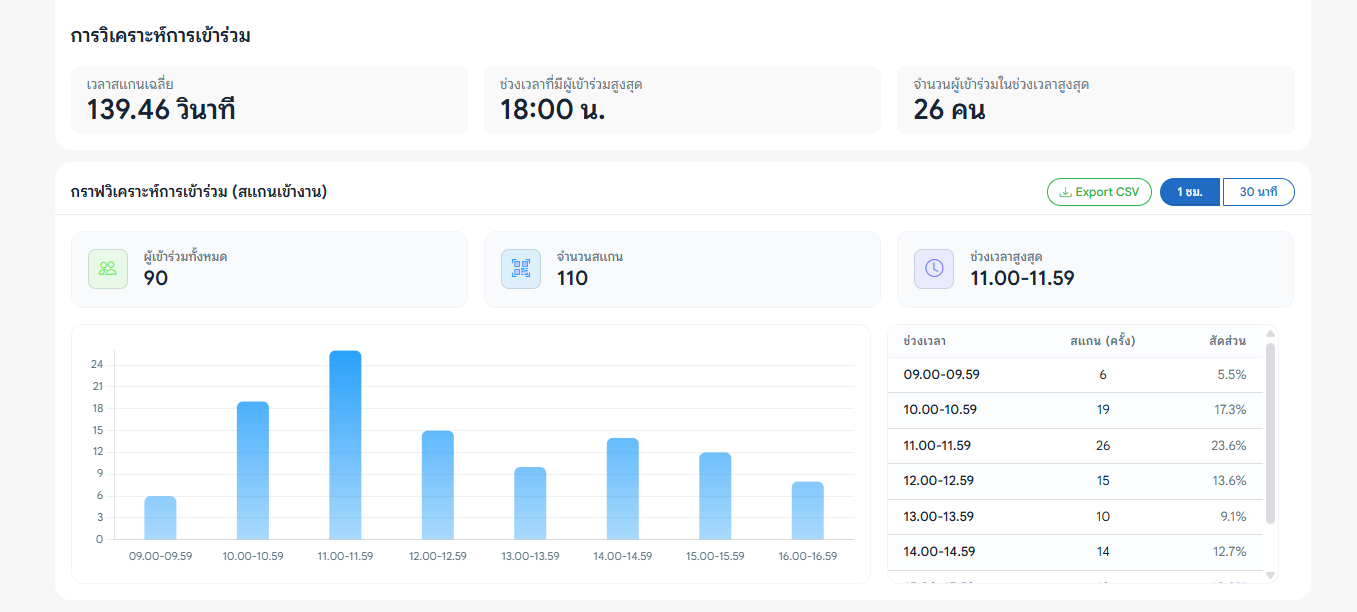Click the 11.00-11.59 peak period card value
1357x612 pixels.
[1022, 279]
